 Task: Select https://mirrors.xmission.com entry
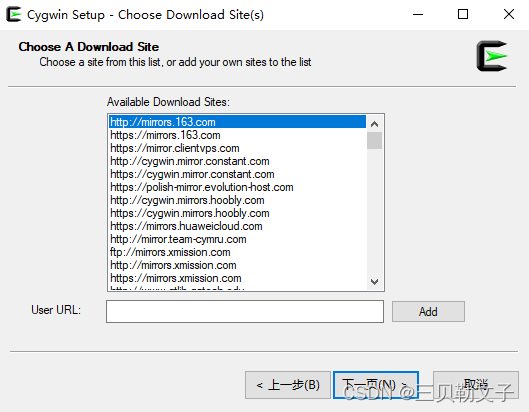pyautogui.click(x=238, y=278)
